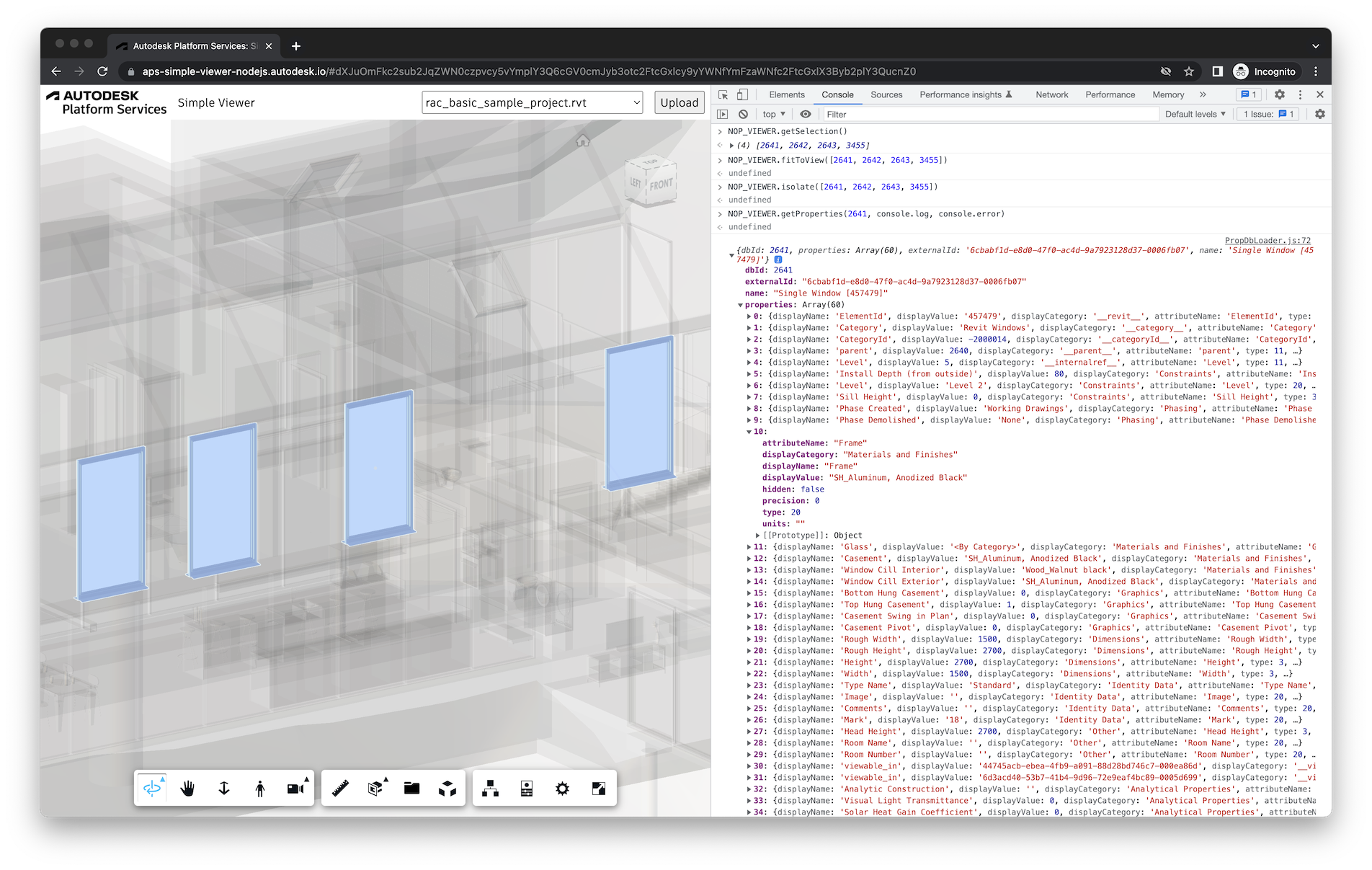The height and width of the screenshot is (870, 1372).
Task: Click the inspect element cursor icon
Action: [722, 94]
